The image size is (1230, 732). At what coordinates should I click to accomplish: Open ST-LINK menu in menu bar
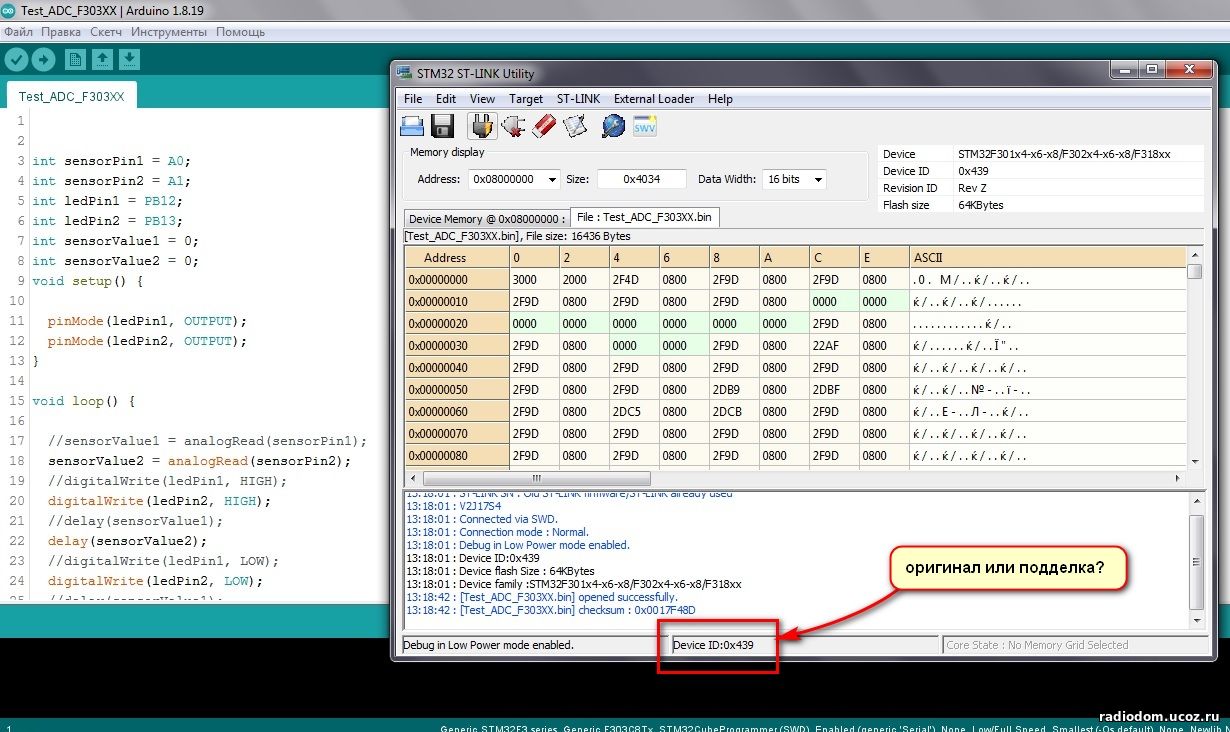[579, 99]
